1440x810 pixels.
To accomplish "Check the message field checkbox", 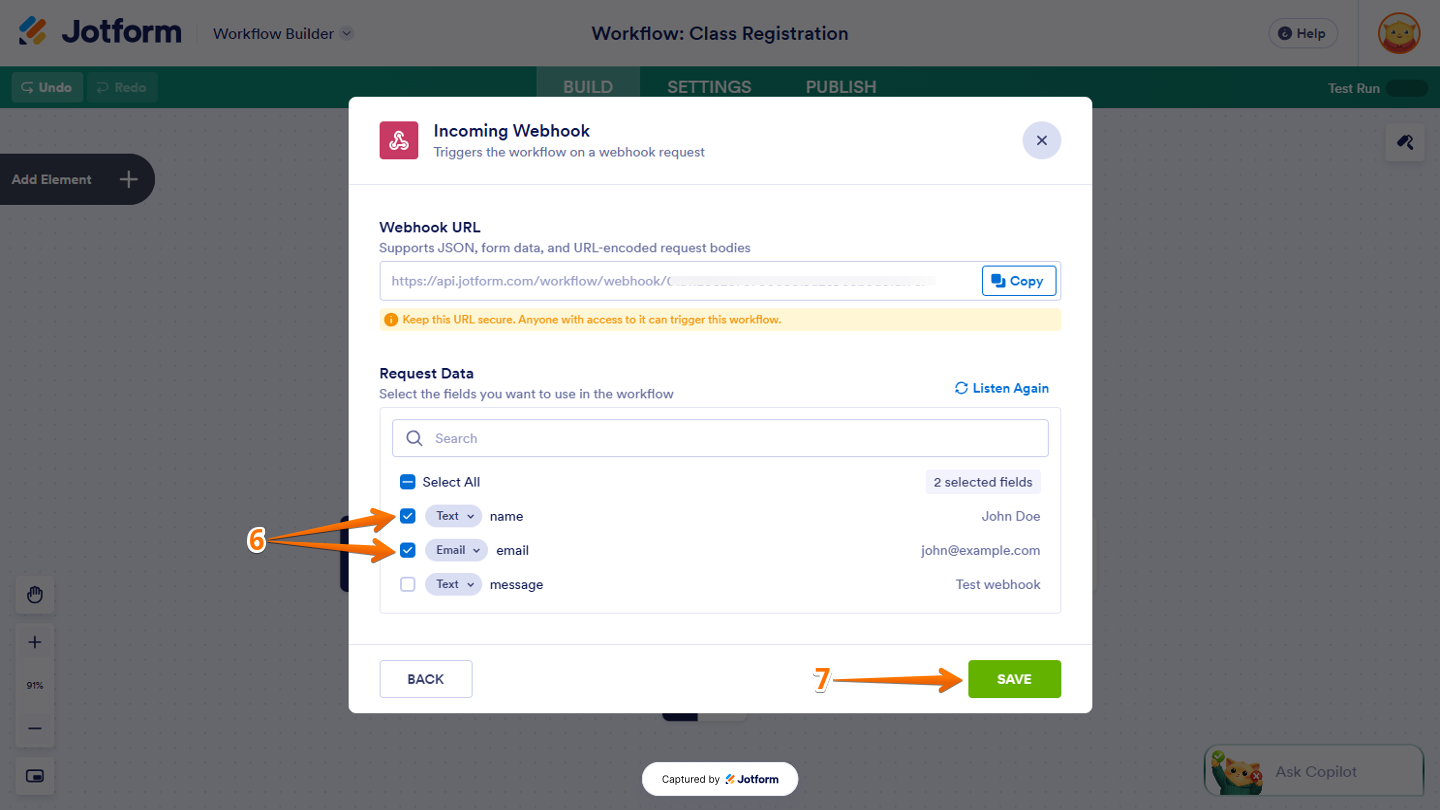I will point(407,584).
